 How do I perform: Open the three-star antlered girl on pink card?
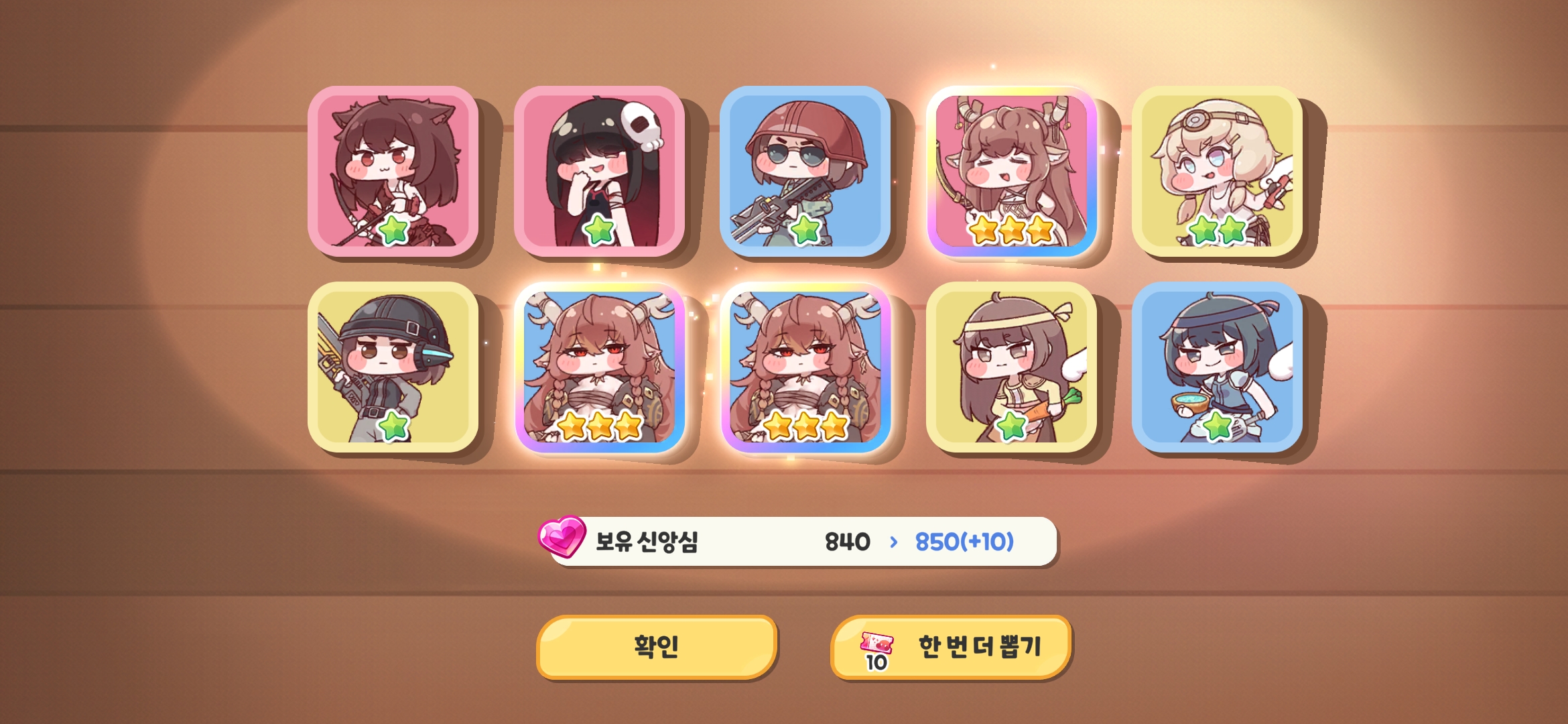click(x=1011, y=171)
